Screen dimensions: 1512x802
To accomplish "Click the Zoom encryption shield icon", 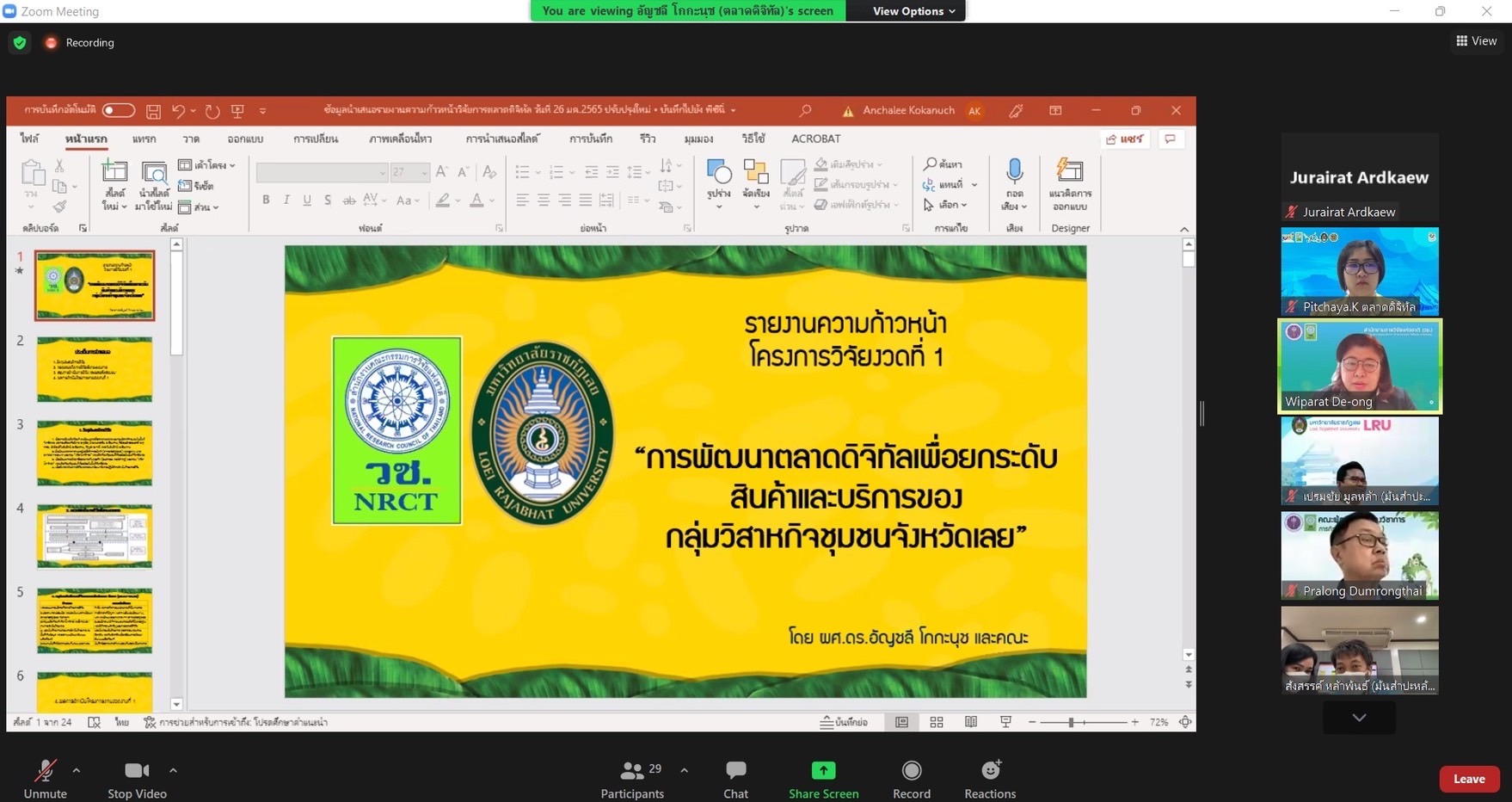I will point(20,42).
